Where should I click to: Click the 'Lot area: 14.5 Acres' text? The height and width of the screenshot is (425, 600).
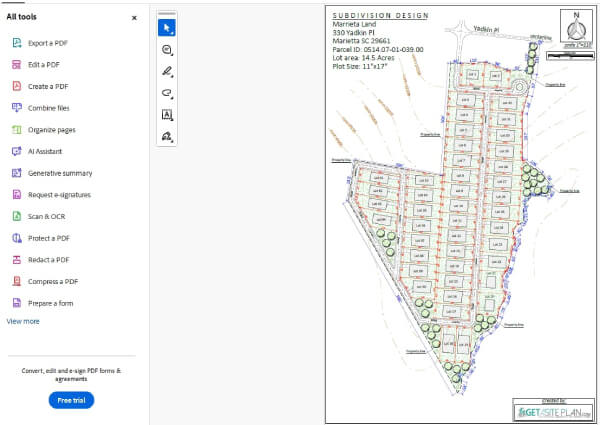point(363,58)
